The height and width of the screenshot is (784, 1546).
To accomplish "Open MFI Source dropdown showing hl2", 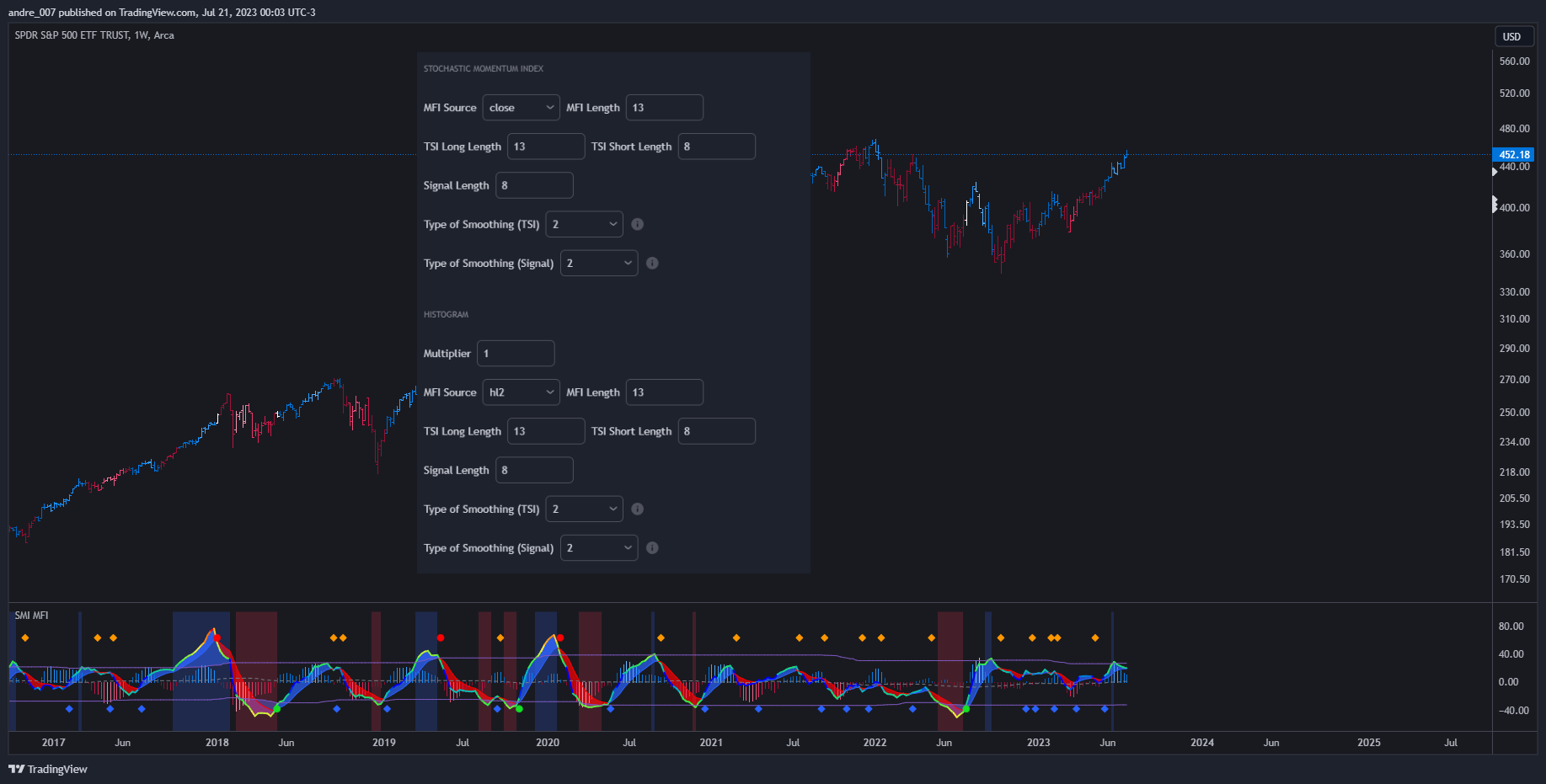I will 521,392.
